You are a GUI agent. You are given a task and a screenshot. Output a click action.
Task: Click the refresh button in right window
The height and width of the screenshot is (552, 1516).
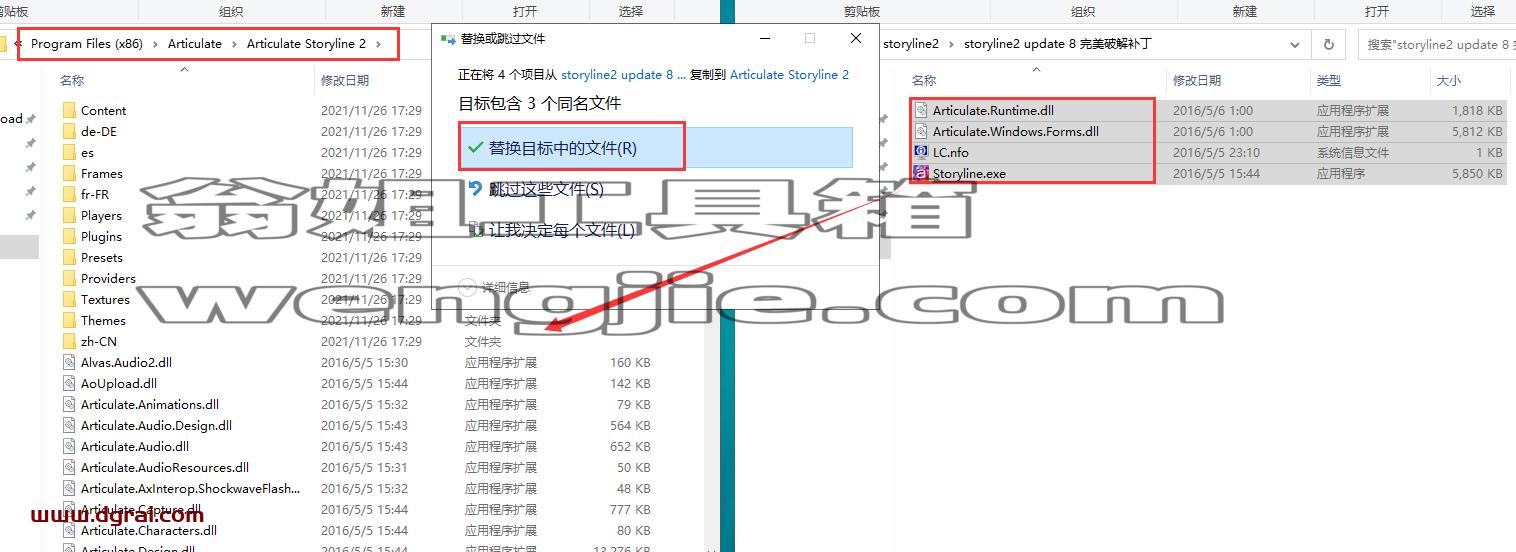1328,44
